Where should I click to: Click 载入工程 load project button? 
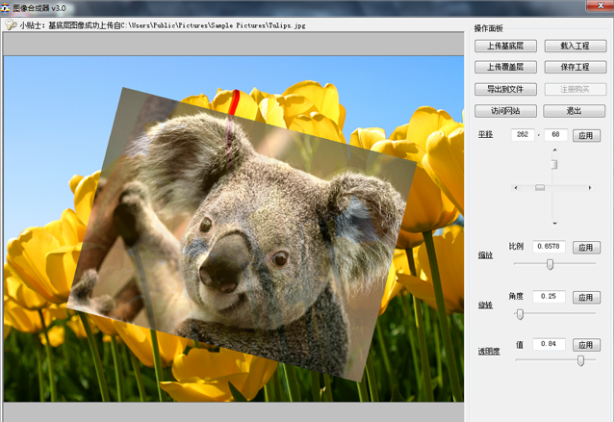[575, 46]
